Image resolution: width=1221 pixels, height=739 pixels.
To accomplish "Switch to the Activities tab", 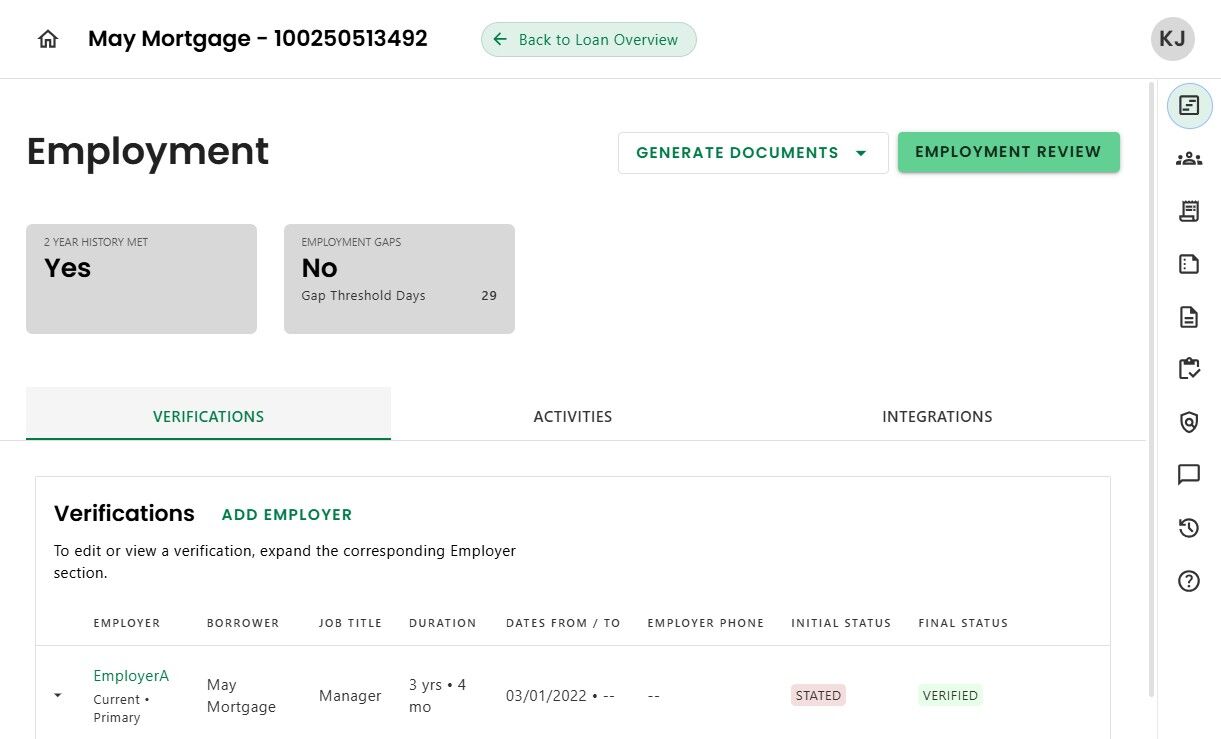I will 572,416.
